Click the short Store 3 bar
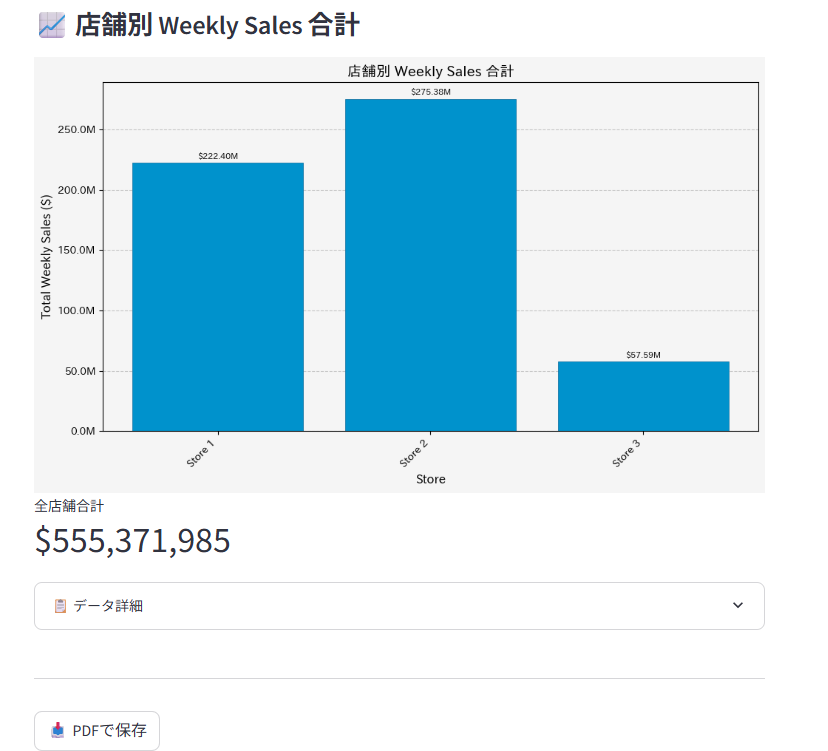 [643, 396]
